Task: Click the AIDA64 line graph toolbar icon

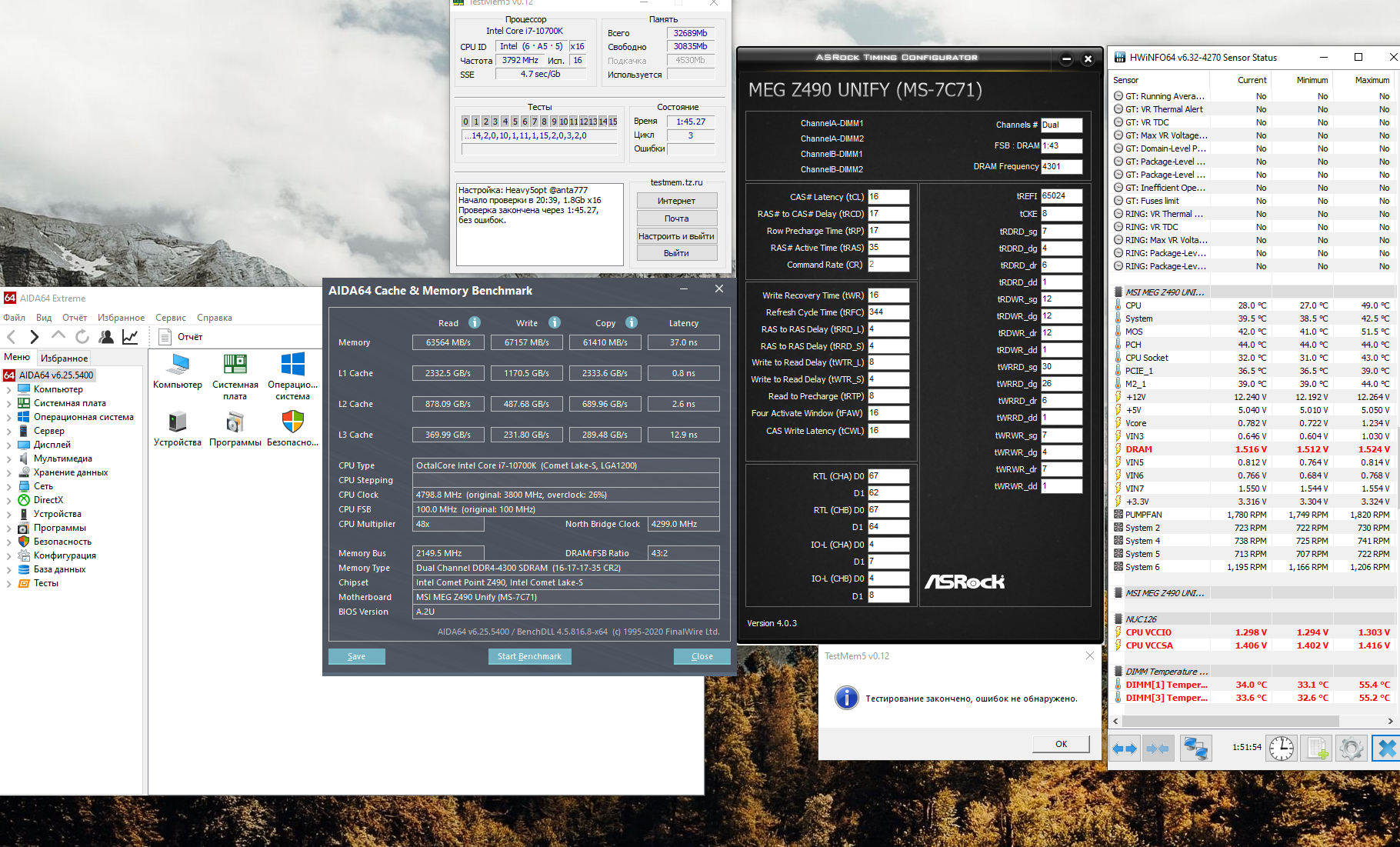Action: coord(130,337)
